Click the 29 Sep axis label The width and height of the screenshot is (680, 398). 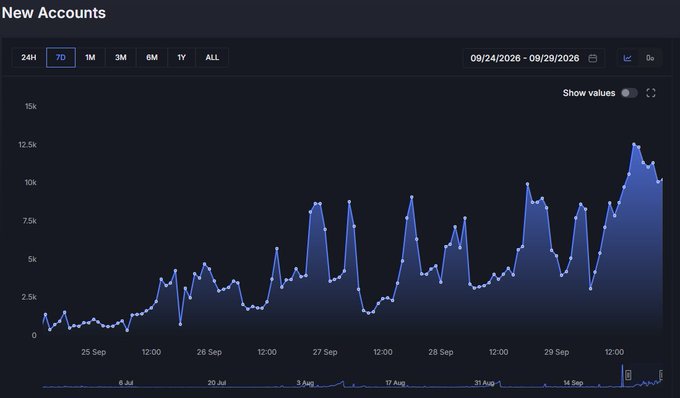(556, 352)
